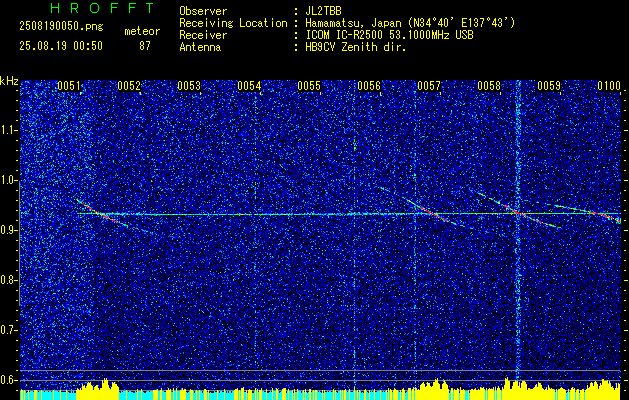Click the observer callsign JL2TBB
Screen dimensions: 629x400
pyautogui.click(x=323, y=11)
